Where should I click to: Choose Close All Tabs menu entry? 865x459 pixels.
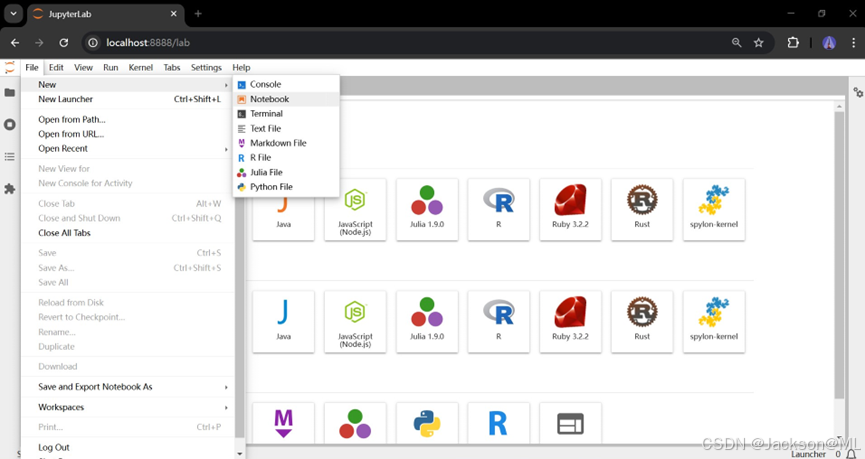tap(126, 233)
